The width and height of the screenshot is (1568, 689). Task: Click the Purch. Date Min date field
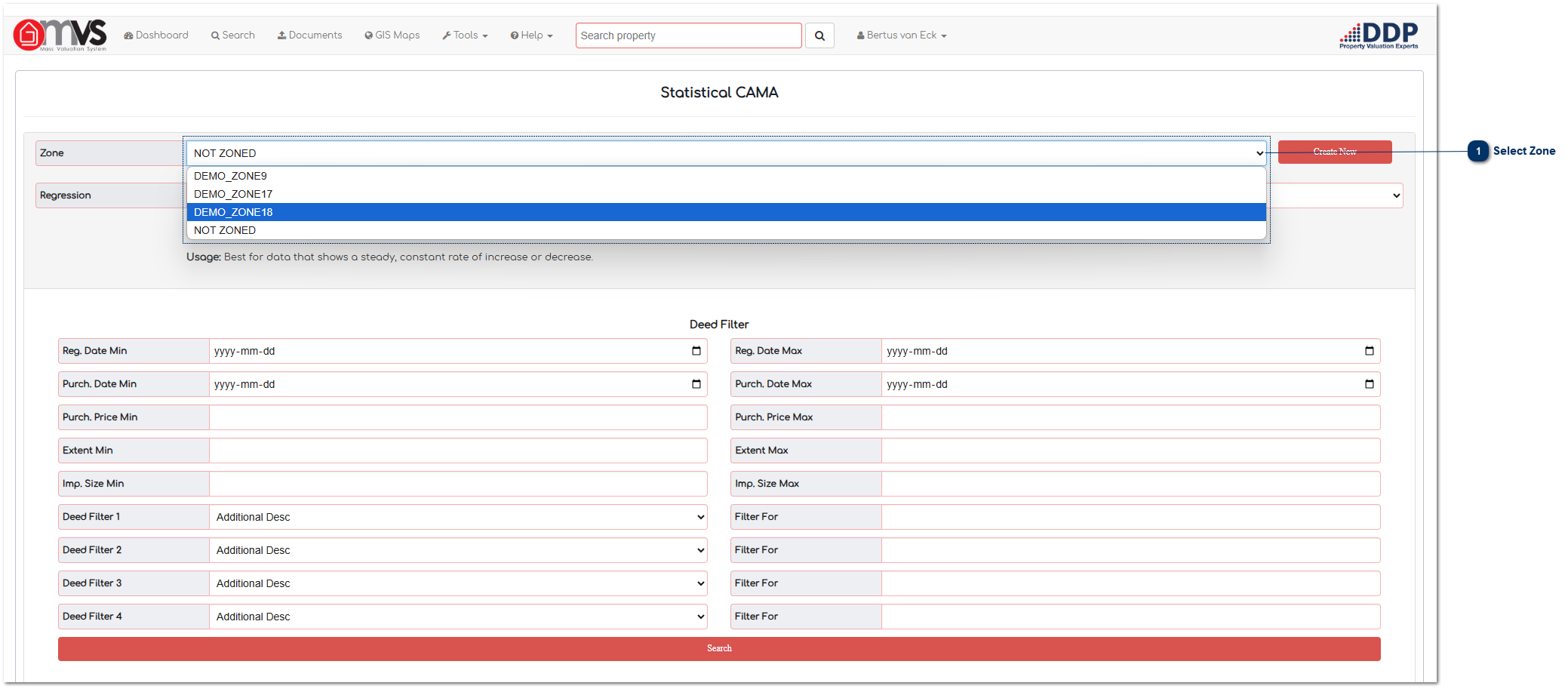click(x=458, y=384)
